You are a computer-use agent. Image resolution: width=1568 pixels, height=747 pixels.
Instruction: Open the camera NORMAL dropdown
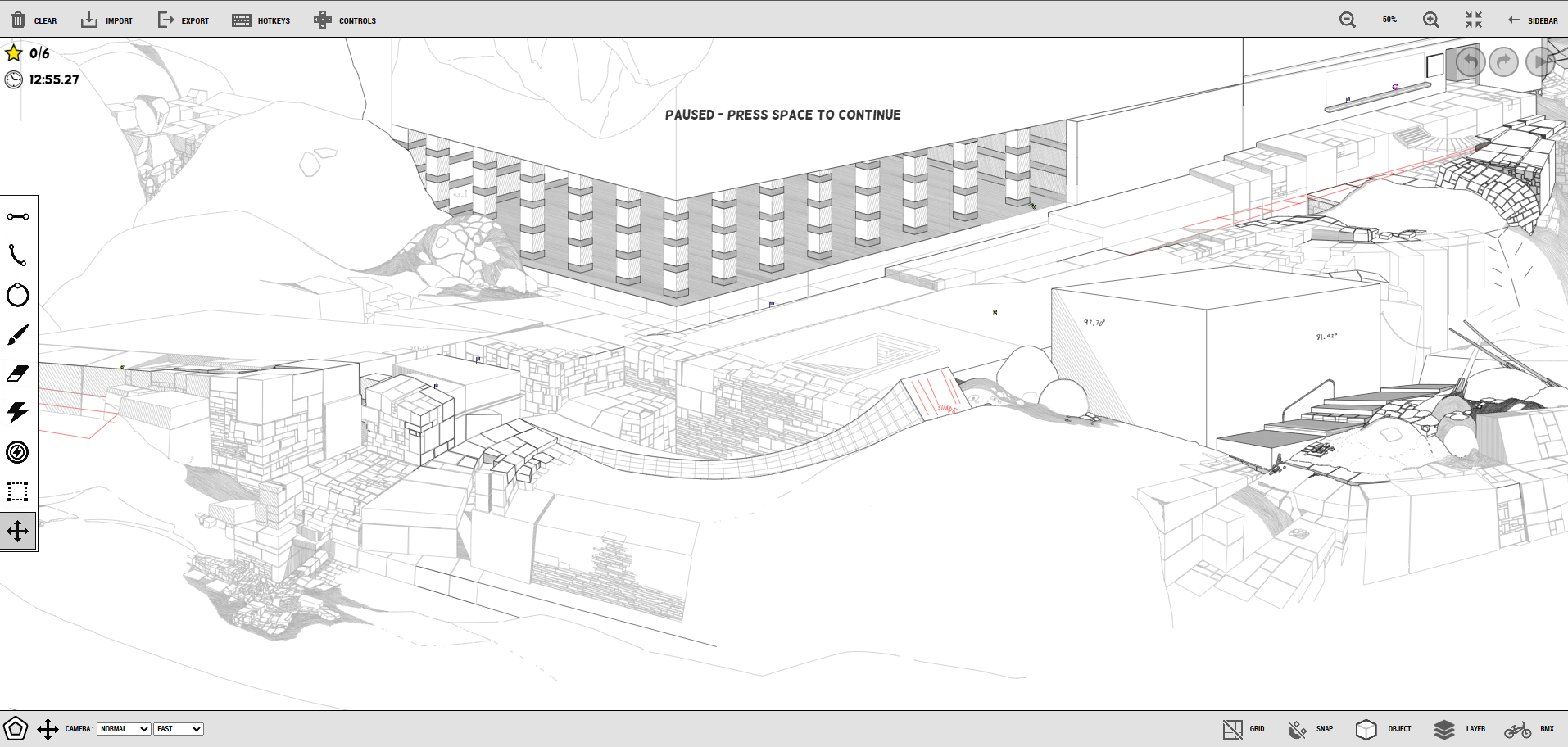124,729
